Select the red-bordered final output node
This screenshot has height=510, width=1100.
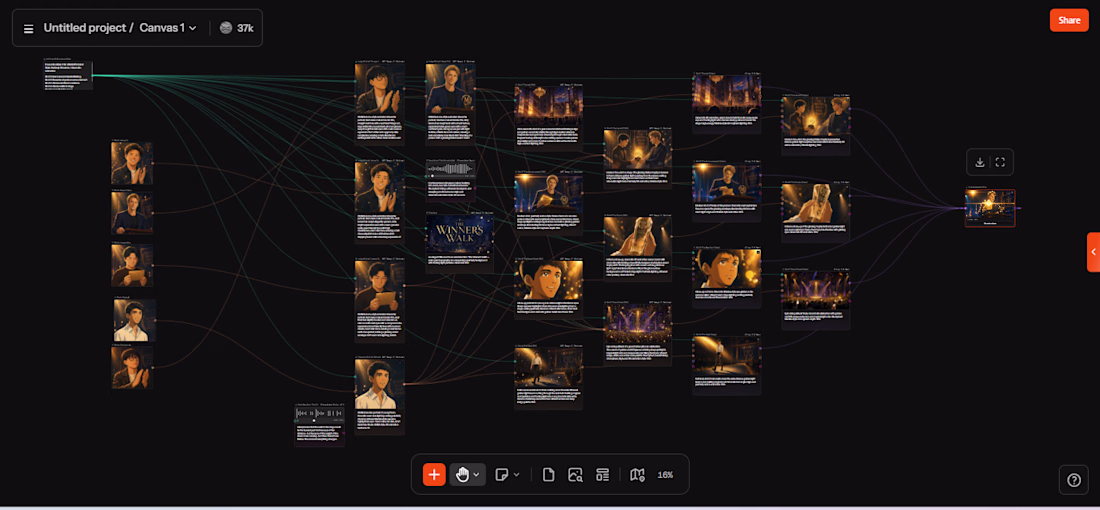point(990,208)
